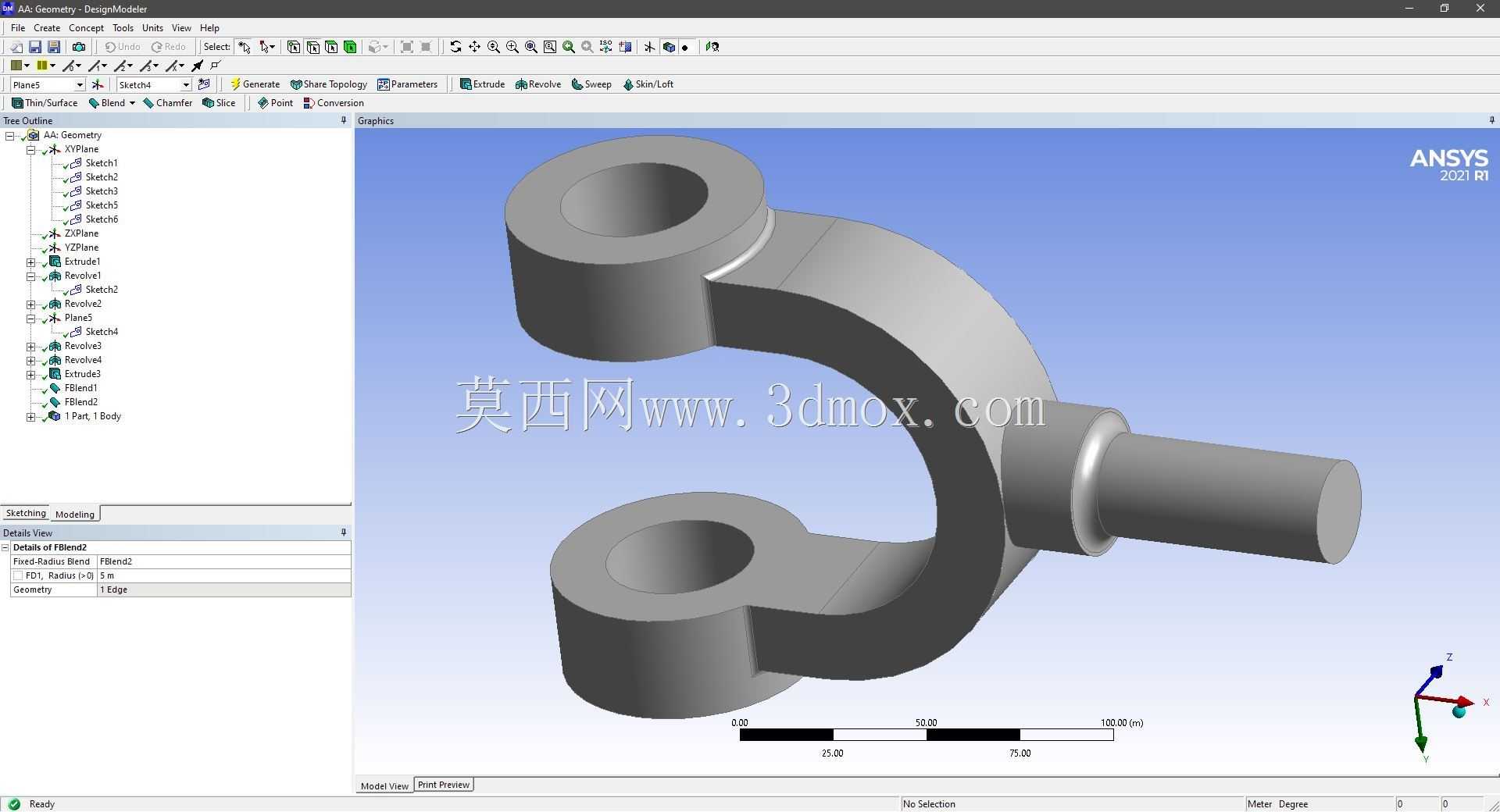Image resolution: width=1500 pixels, height=812 pixels.
Task: Activate the Zoom tool
Action: click(x=494, y=47)
